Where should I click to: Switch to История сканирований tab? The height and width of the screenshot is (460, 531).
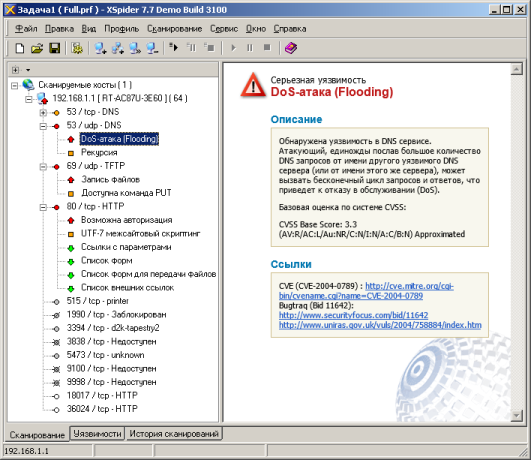tap(174, 434)
